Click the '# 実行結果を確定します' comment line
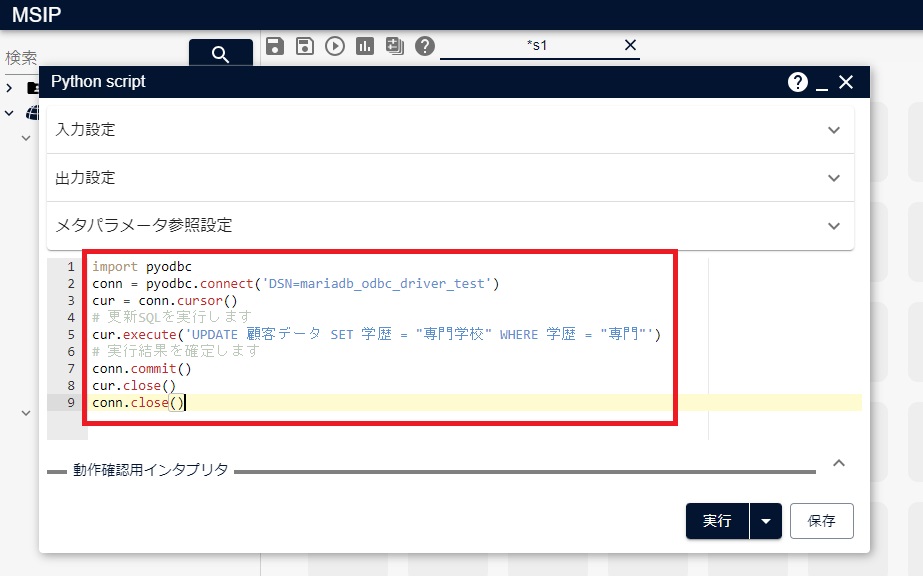923x576 pixels. [x=175, y=351]
